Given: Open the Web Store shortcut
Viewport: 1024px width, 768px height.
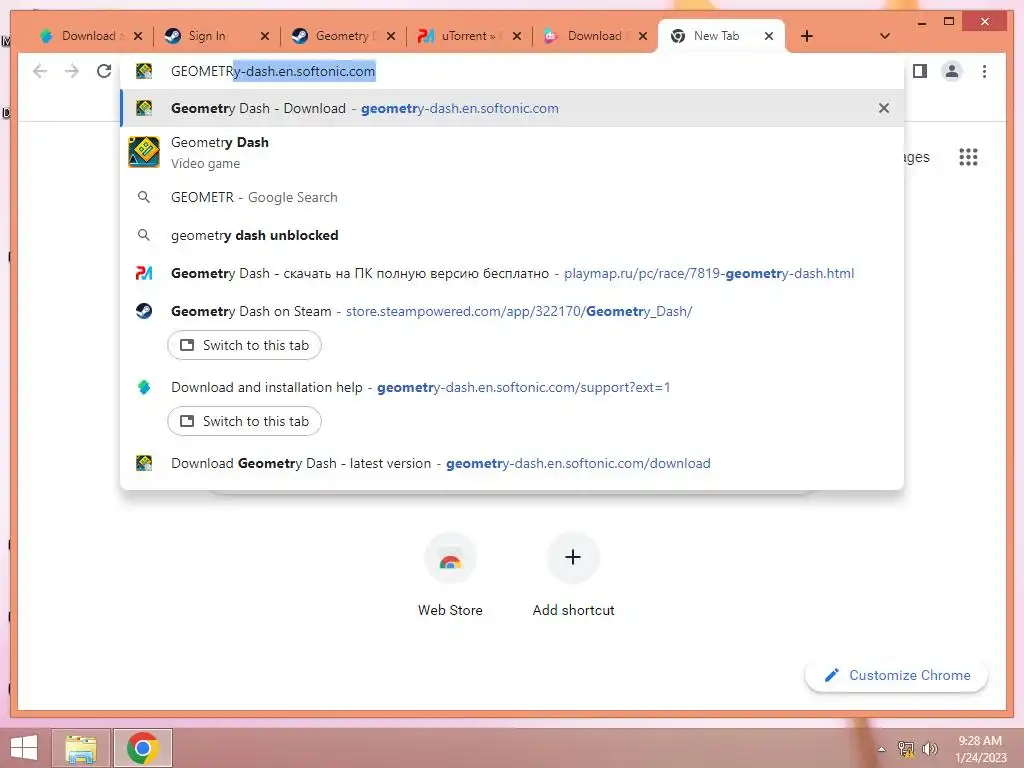Looking at the screenshot, I should tap(450, 575).
